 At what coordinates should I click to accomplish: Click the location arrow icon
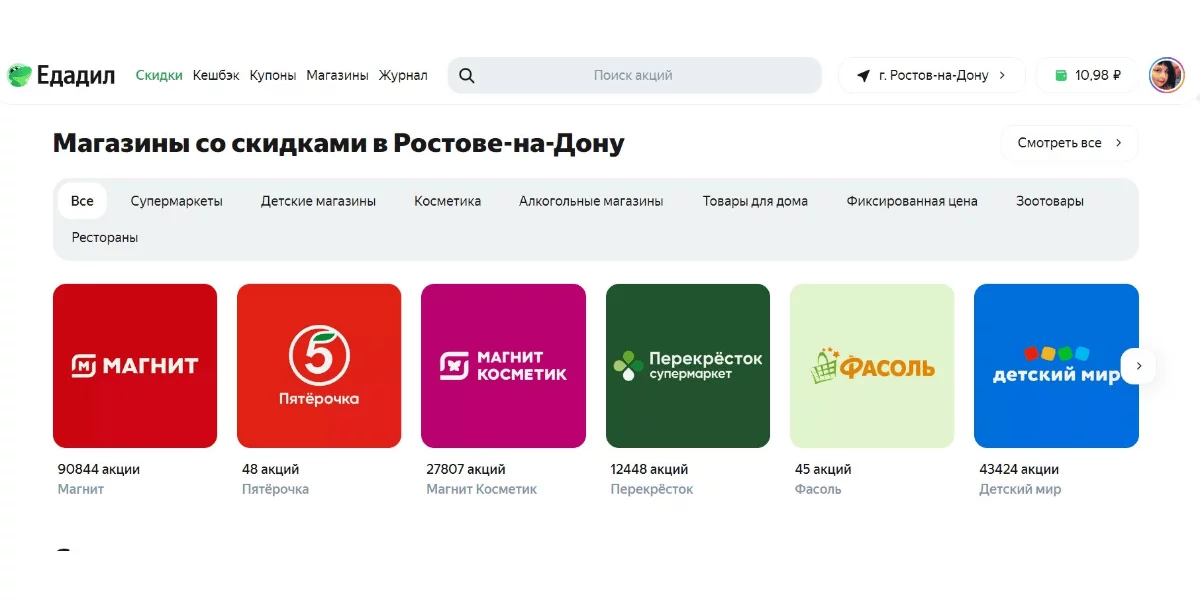[863, 75]
